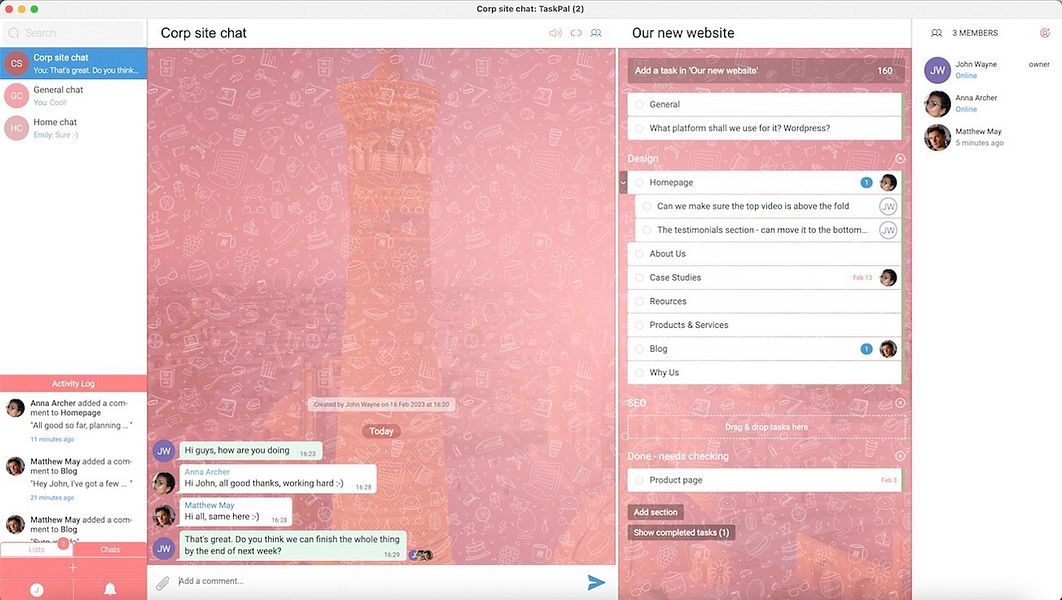The image size is (1062, 600).
Task: Switch to the Lists tab
Action: (37, 549)
